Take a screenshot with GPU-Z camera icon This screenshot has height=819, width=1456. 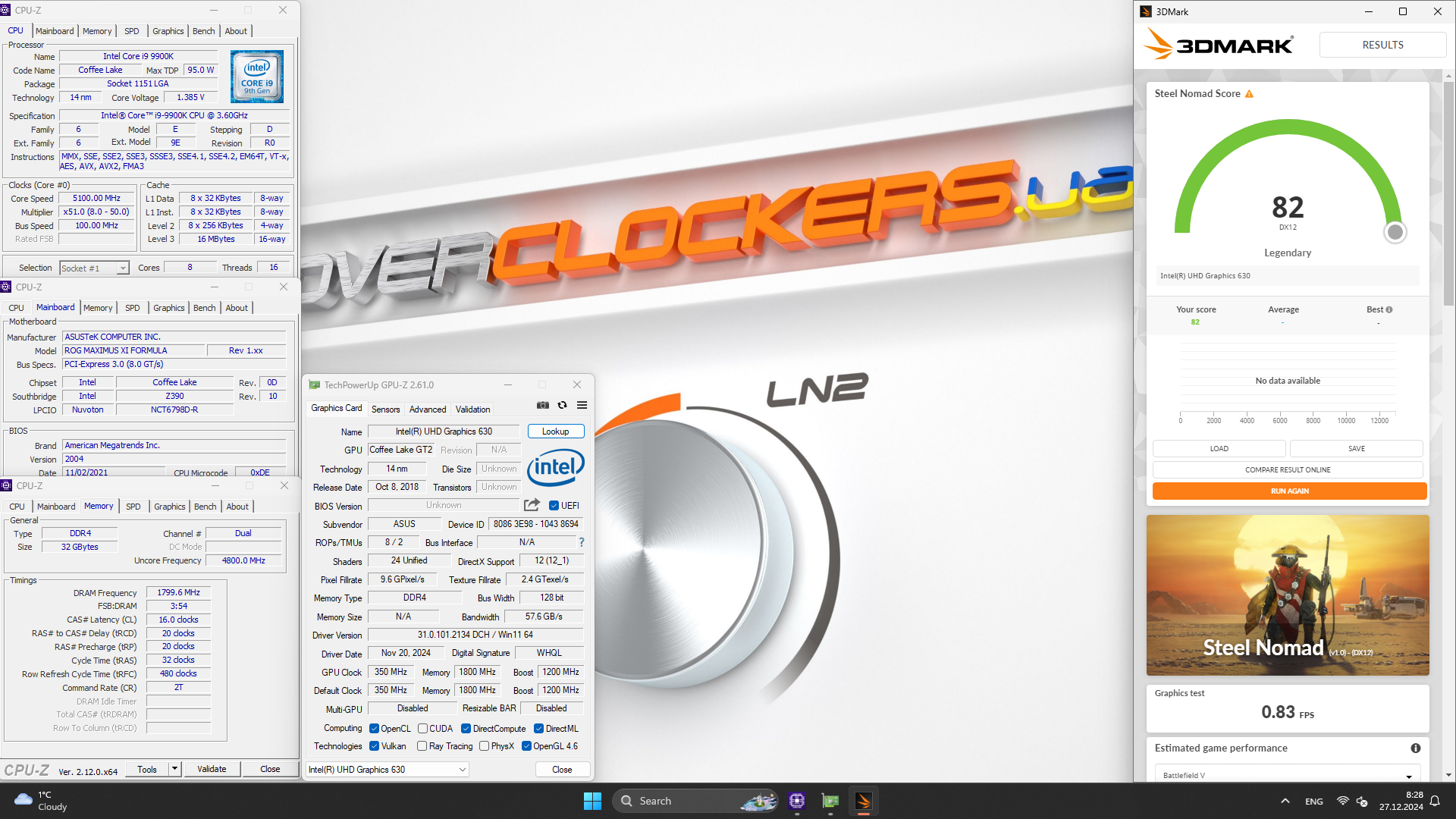543,405
